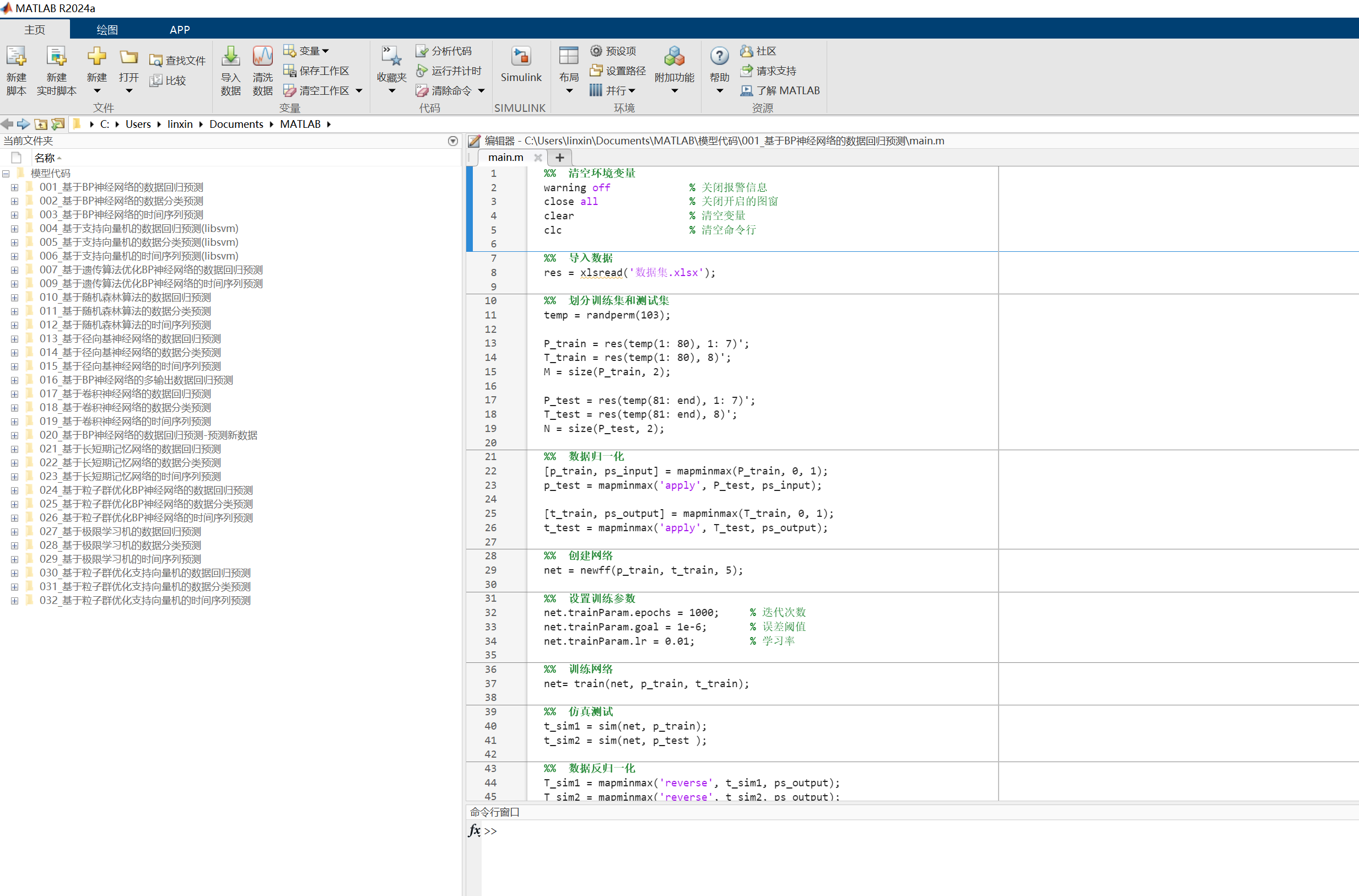Open Simulink from the toolstrip

520,57
